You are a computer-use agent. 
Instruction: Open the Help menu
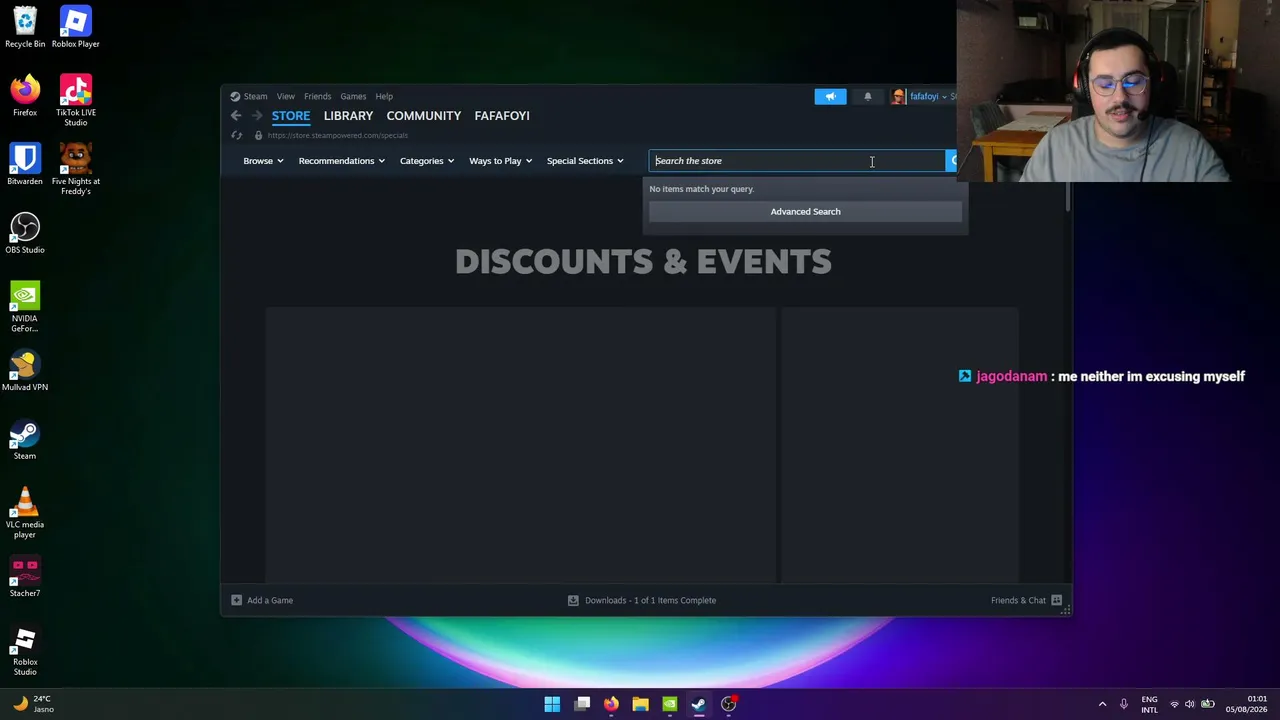[x=384, y=97]
